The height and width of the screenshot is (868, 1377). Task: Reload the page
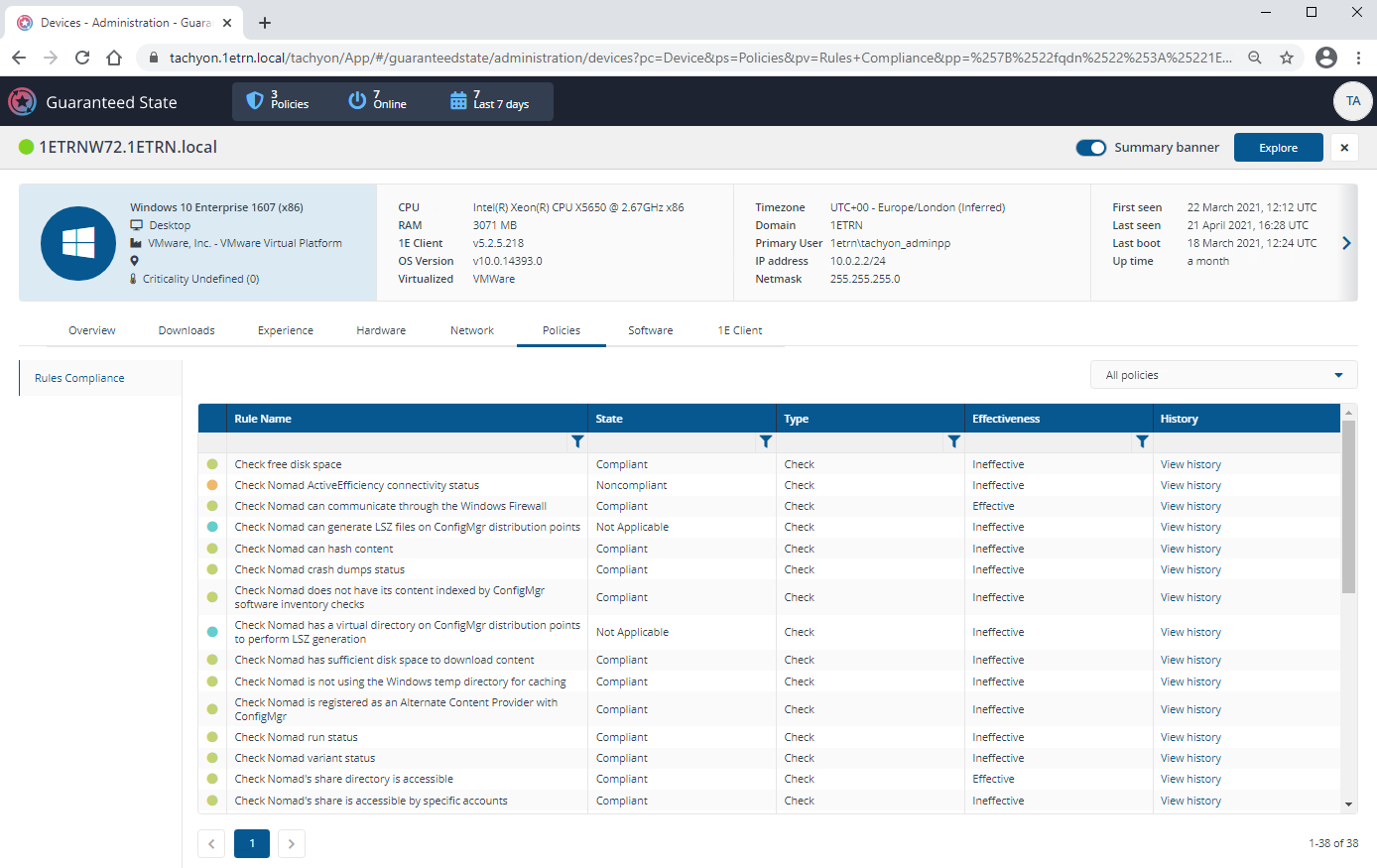[x=82, y=58]
